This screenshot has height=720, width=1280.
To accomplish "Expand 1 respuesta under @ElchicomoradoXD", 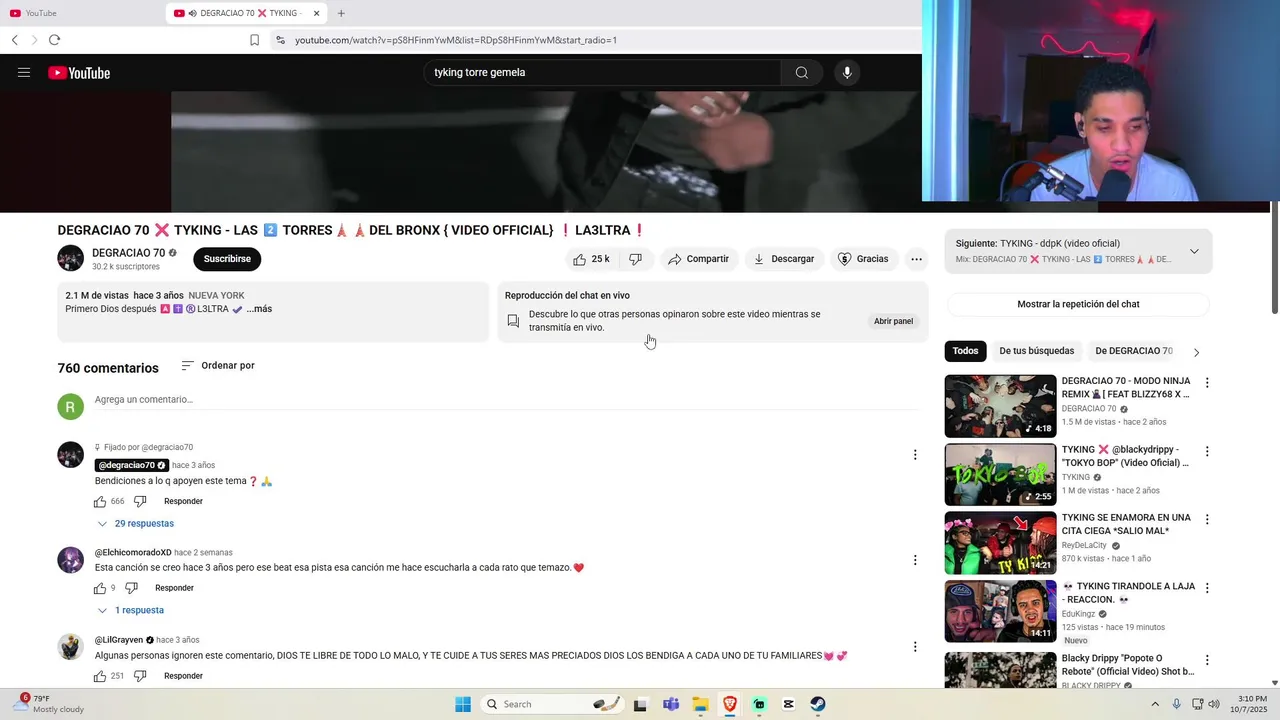I will [130, 610].
